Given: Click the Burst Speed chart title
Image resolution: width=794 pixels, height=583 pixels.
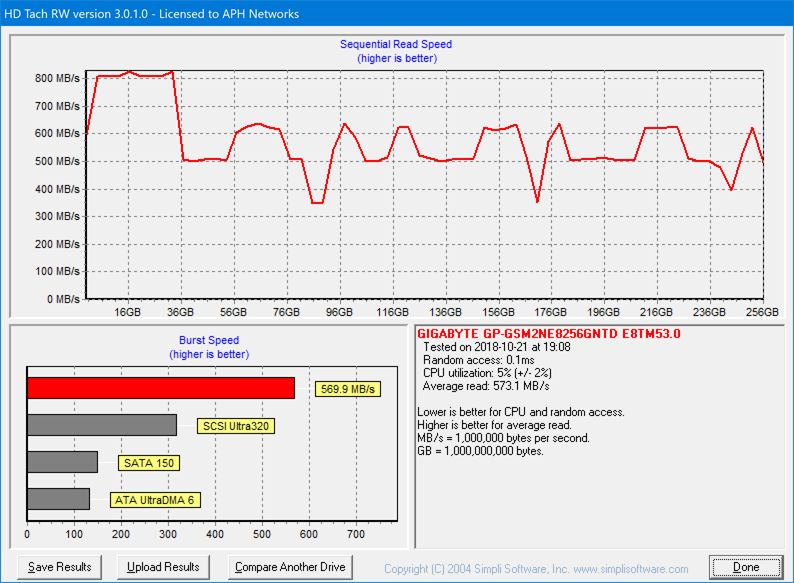Looking at the screenshot, I should point(209,340).
